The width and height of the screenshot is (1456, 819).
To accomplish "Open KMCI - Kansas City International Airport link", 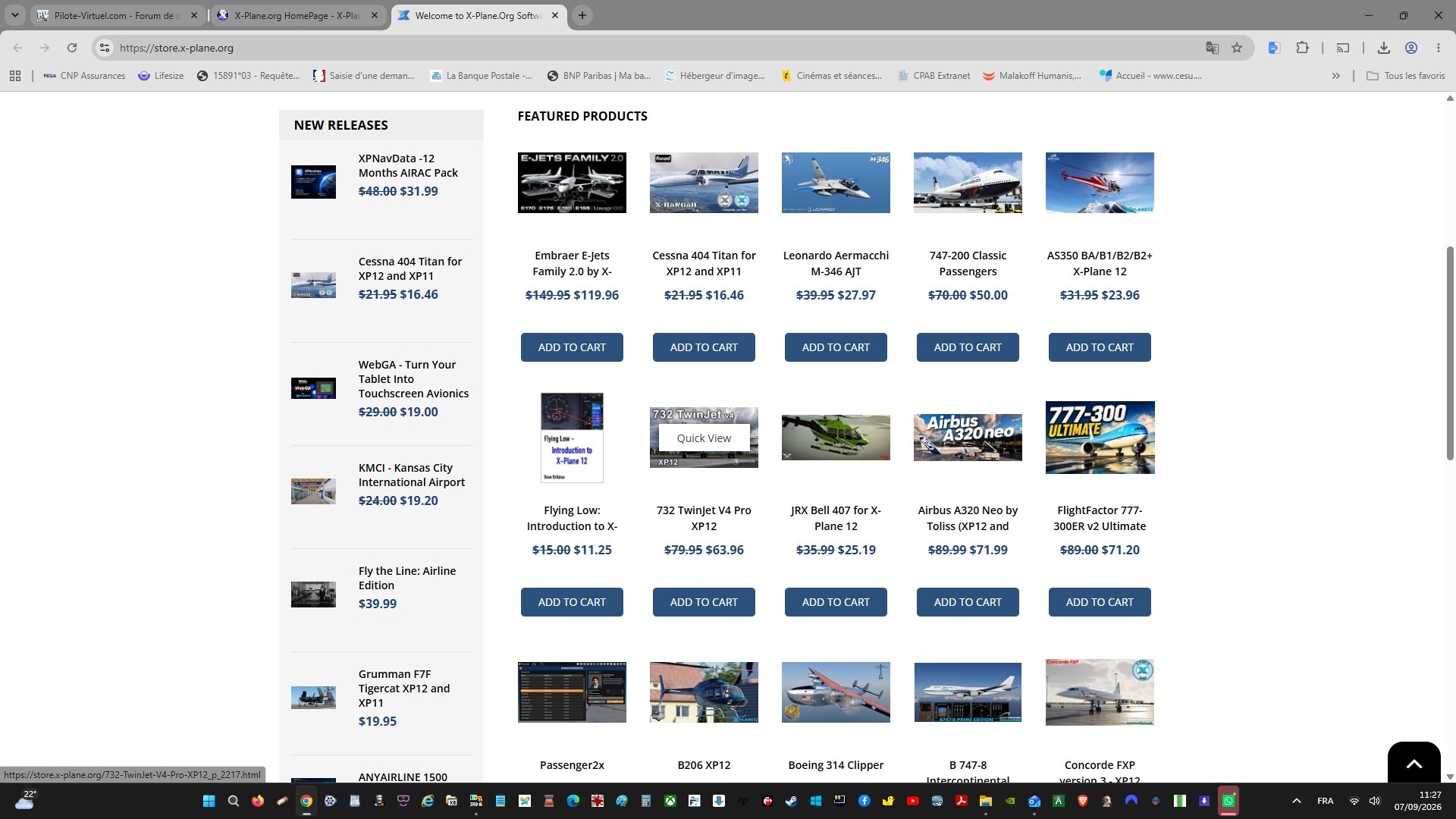I will [x=412, y=475].
